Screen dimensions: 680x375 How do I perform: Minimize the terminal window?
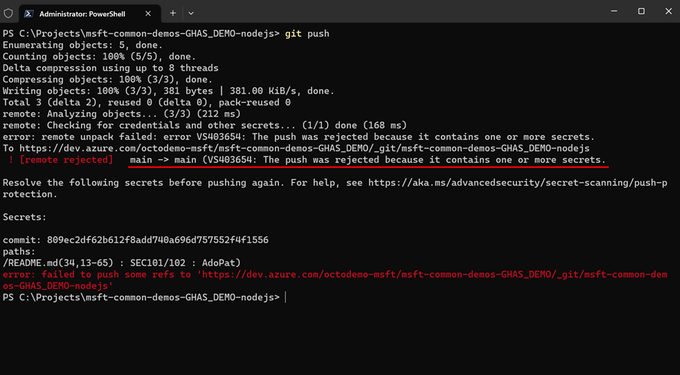[614, 12]
